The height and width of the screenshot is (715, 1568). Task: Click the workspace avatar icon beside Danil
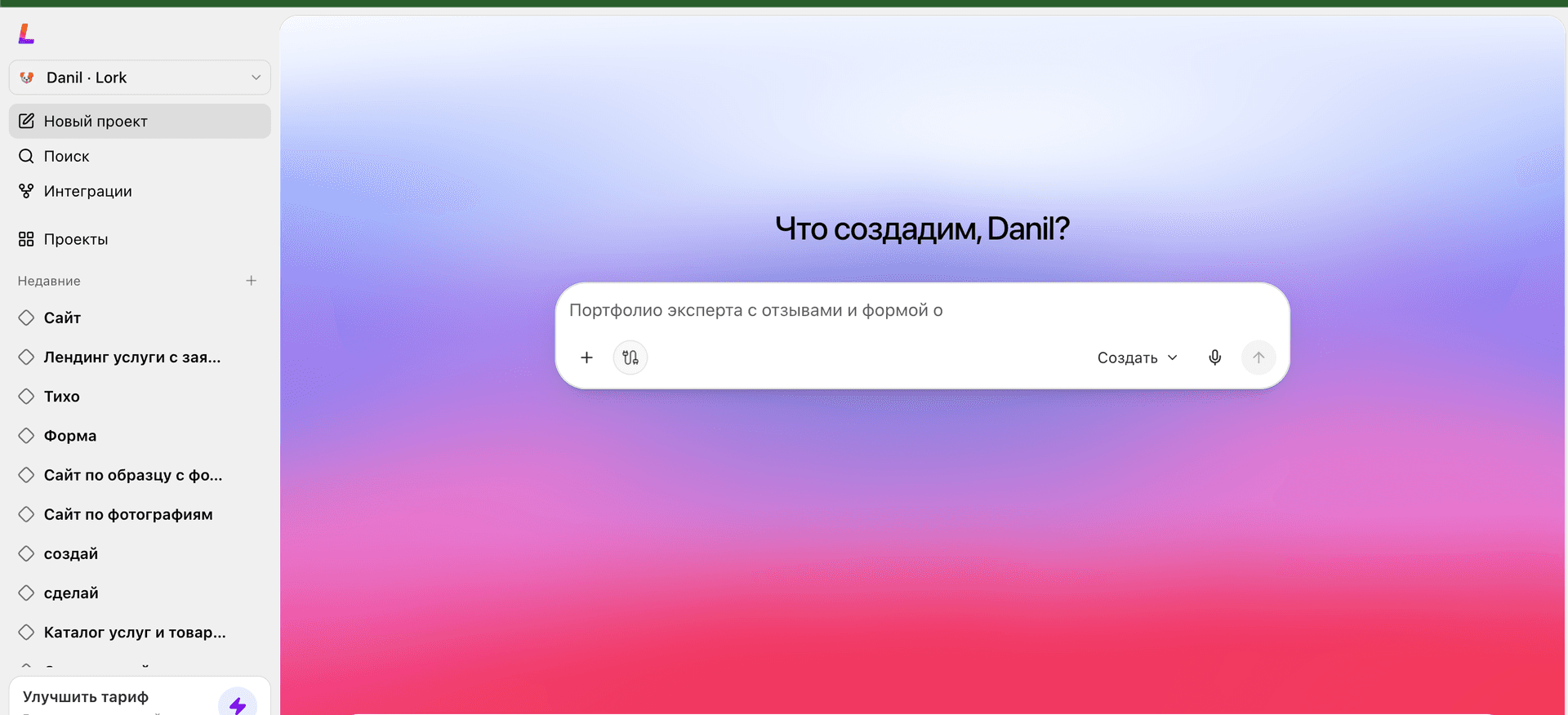click(x=27, y=78)
